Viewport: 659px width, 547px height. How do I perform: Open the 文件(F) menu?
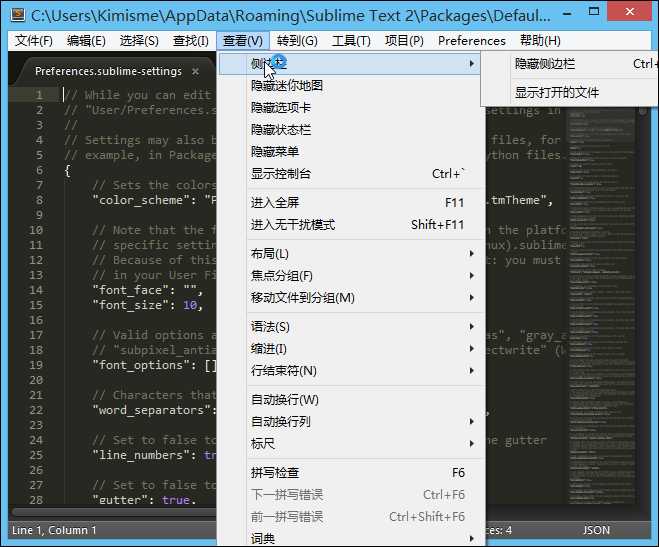tap(34, 41)
